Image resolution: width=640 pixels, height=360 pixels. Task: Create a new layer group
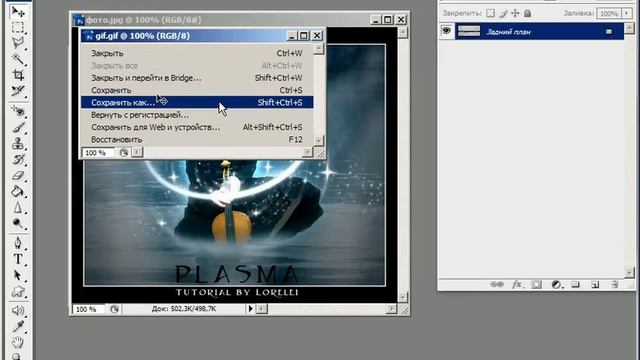click(576, 284)
